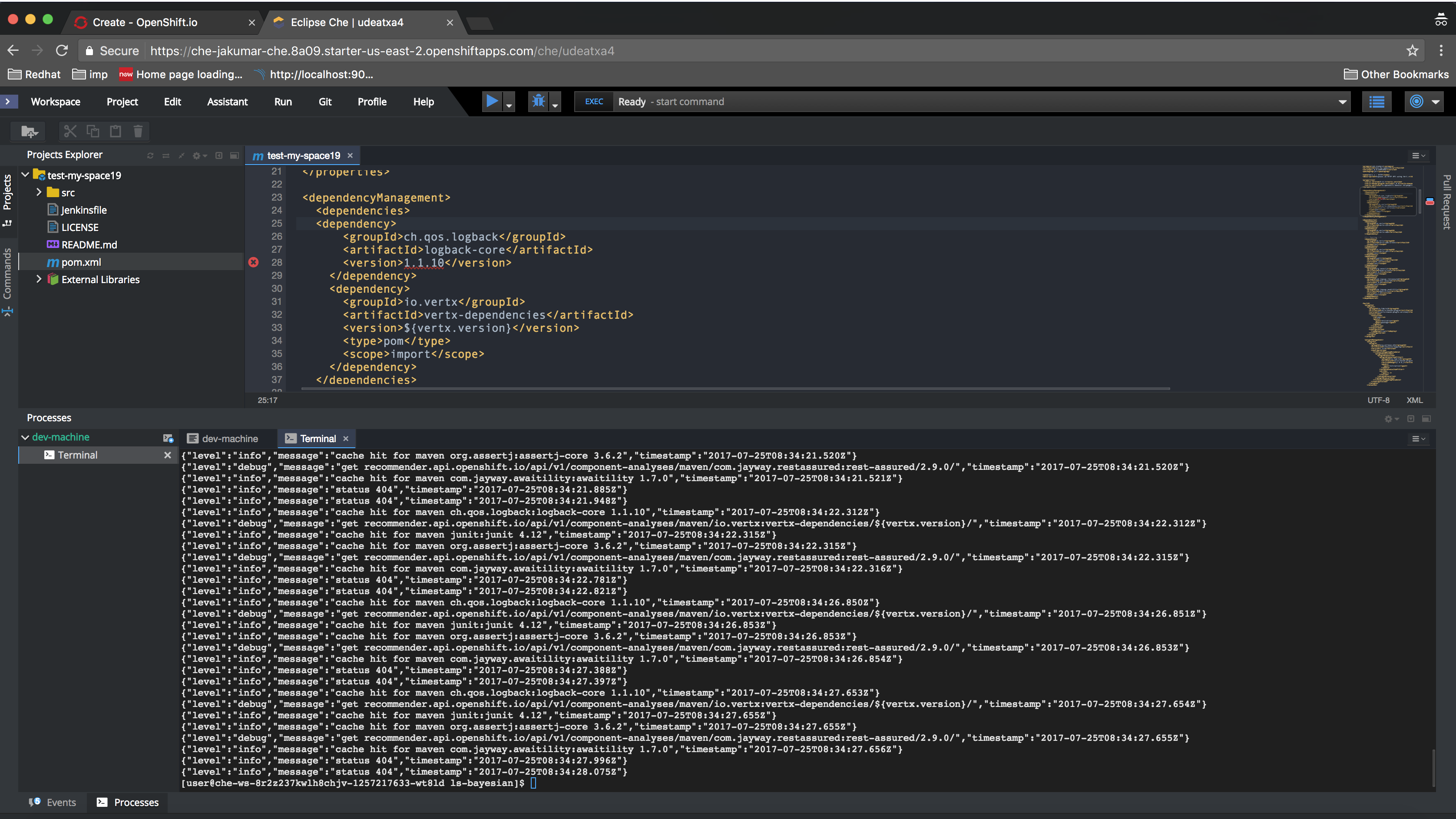
Task: Click the blue Run play button
Action: point(492,102)
